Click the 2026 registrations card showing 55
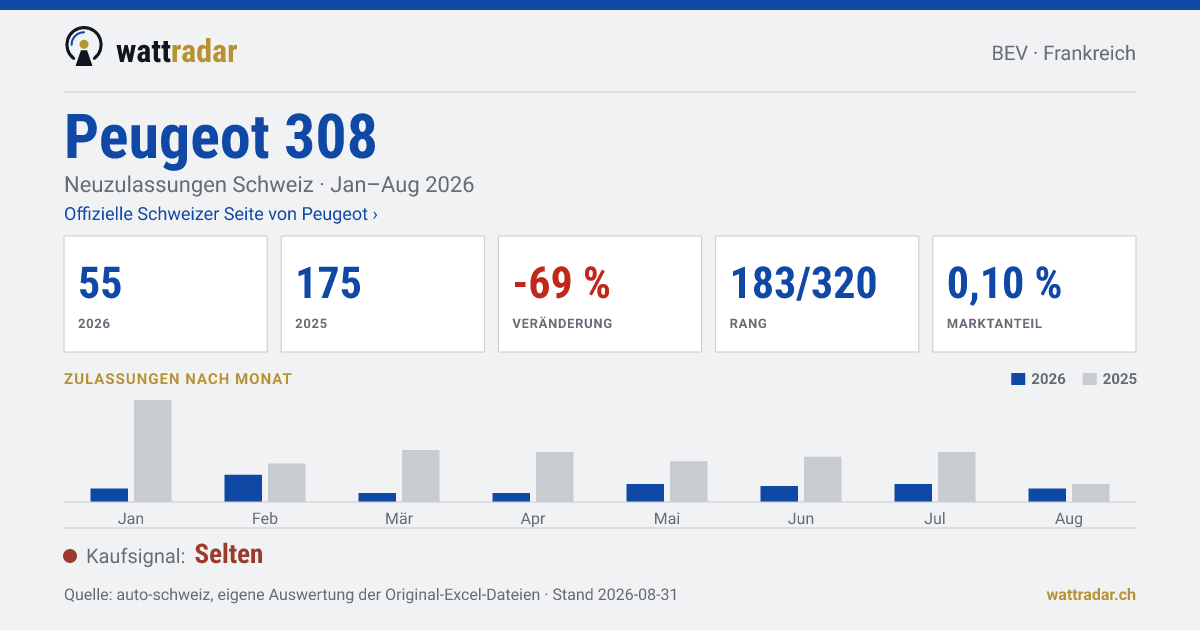The width and height of the screenshot is (1200, 630). (165, 294)
